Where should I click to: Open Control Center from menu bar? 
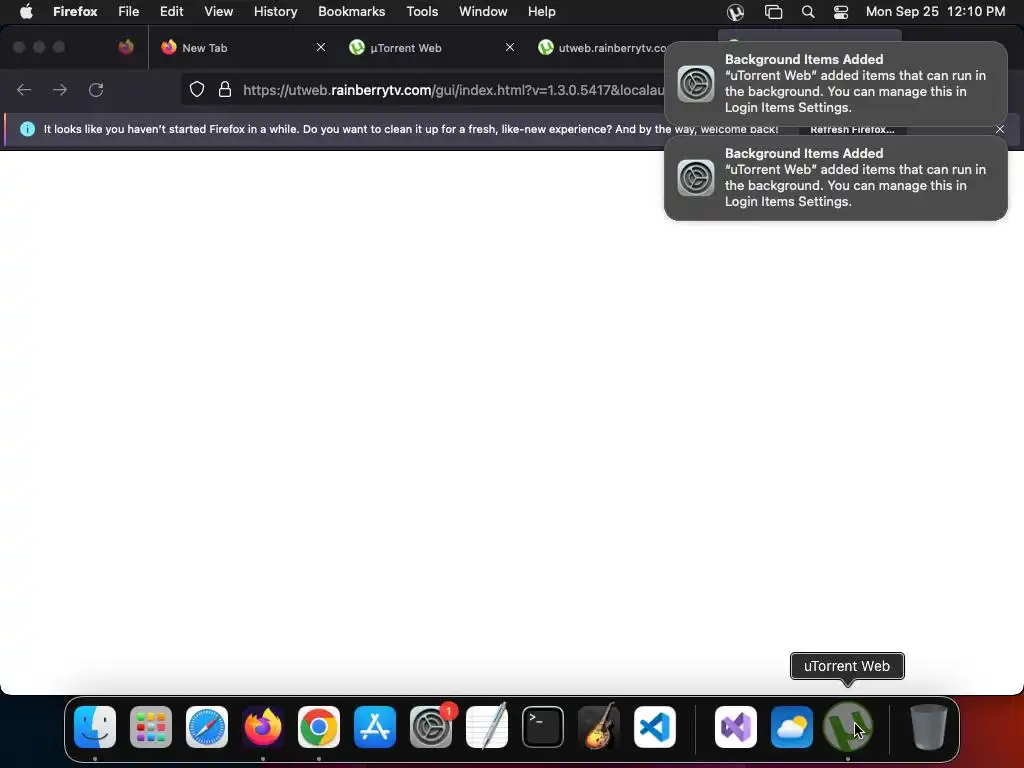pyautogui.click(x=841, y=12)
